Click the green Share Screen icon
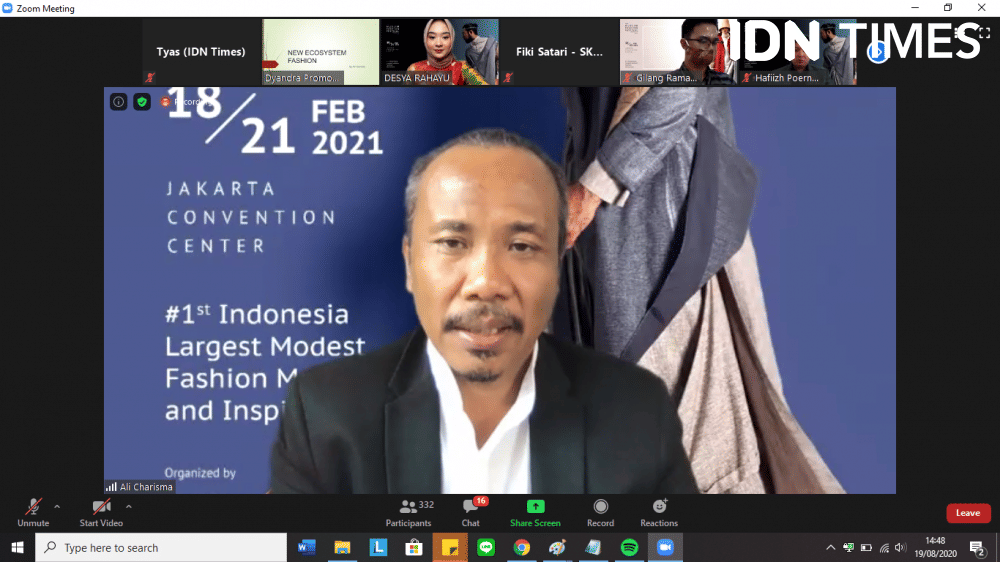 [x=535, y=507]
